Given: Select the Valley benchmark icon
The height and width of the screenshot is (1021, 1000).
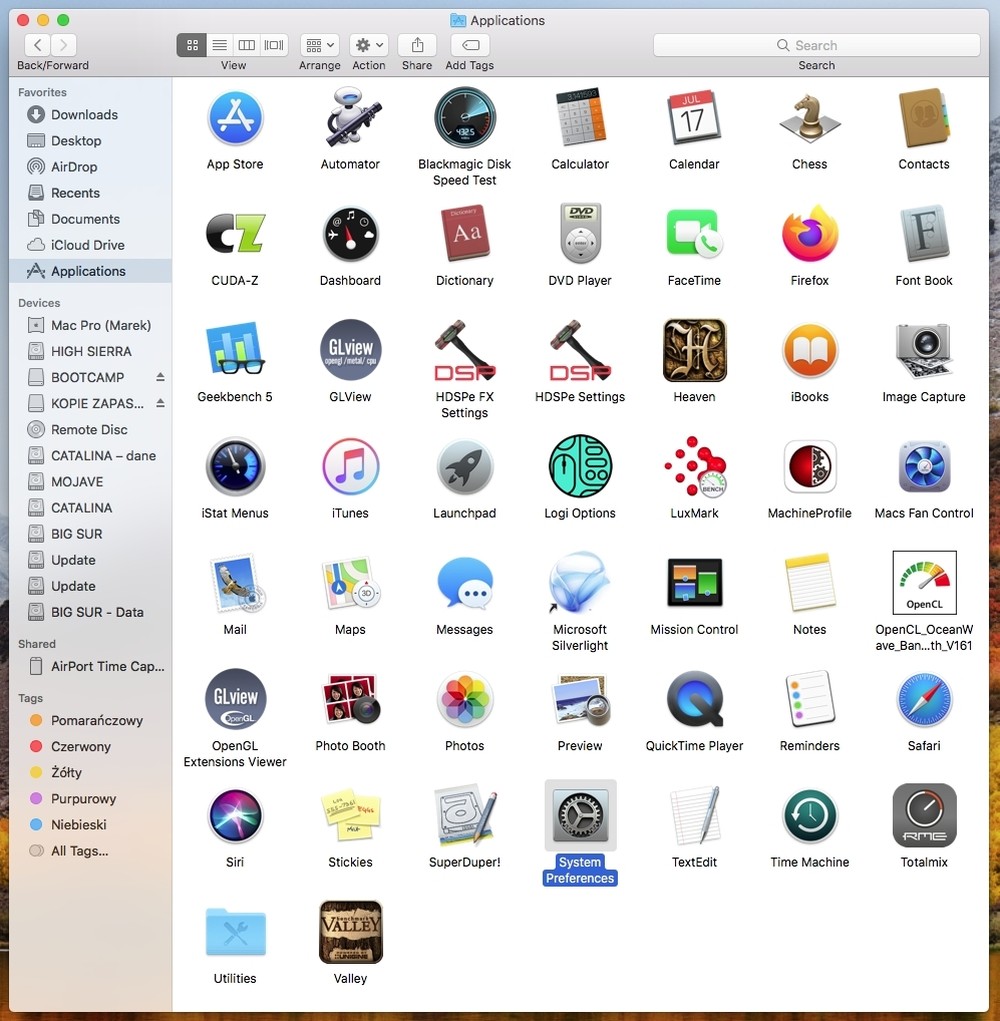Looking at the screenshot, I should click(350, 932).
